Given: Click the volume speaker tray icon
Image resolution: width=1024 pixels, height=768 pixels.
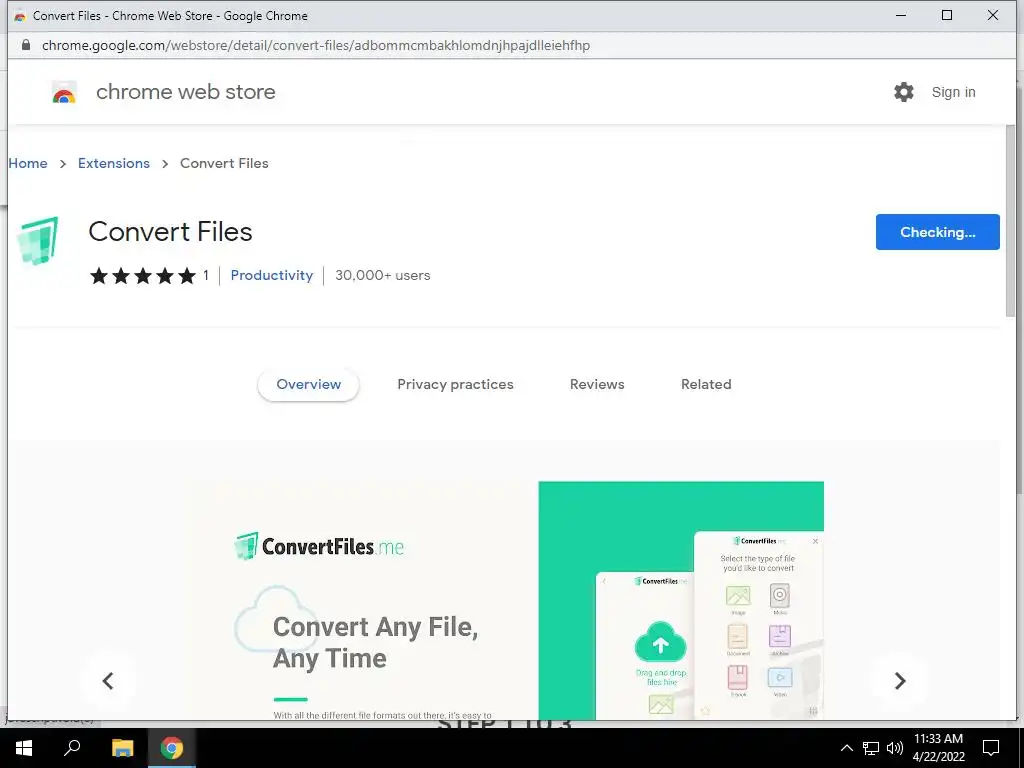Looking at the screenshot, I should [x=895, y=748].
